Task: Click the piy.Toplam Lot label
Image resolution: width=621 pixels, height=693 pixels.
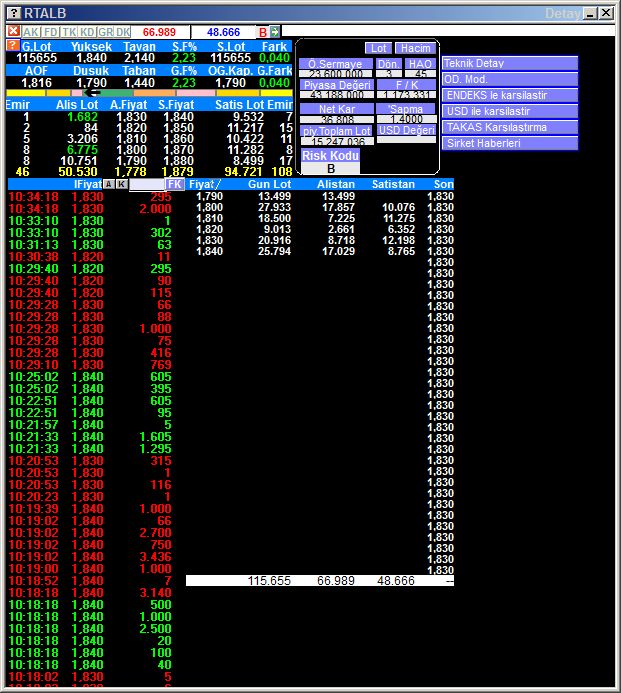Action: click(337, 131)
